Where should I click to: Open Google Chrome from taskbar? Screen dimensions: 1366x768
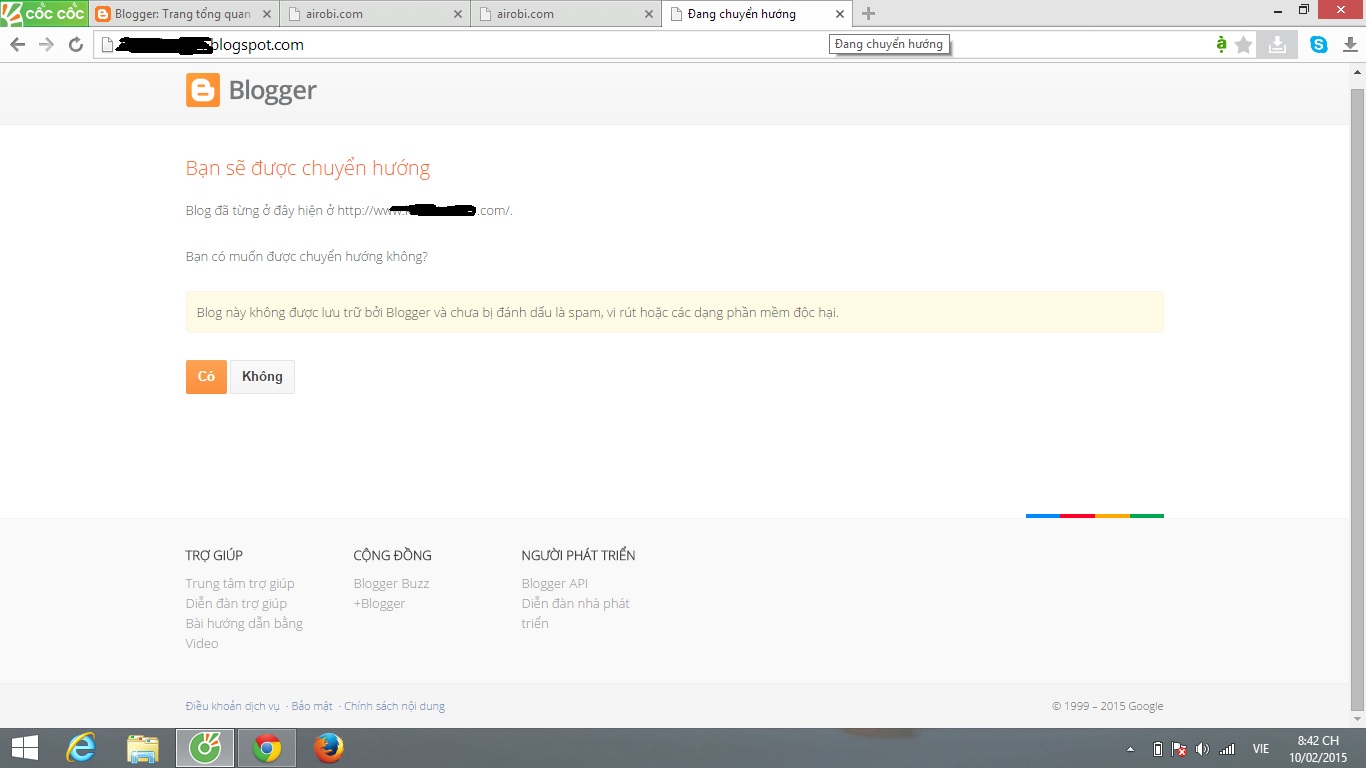[267, 748]
